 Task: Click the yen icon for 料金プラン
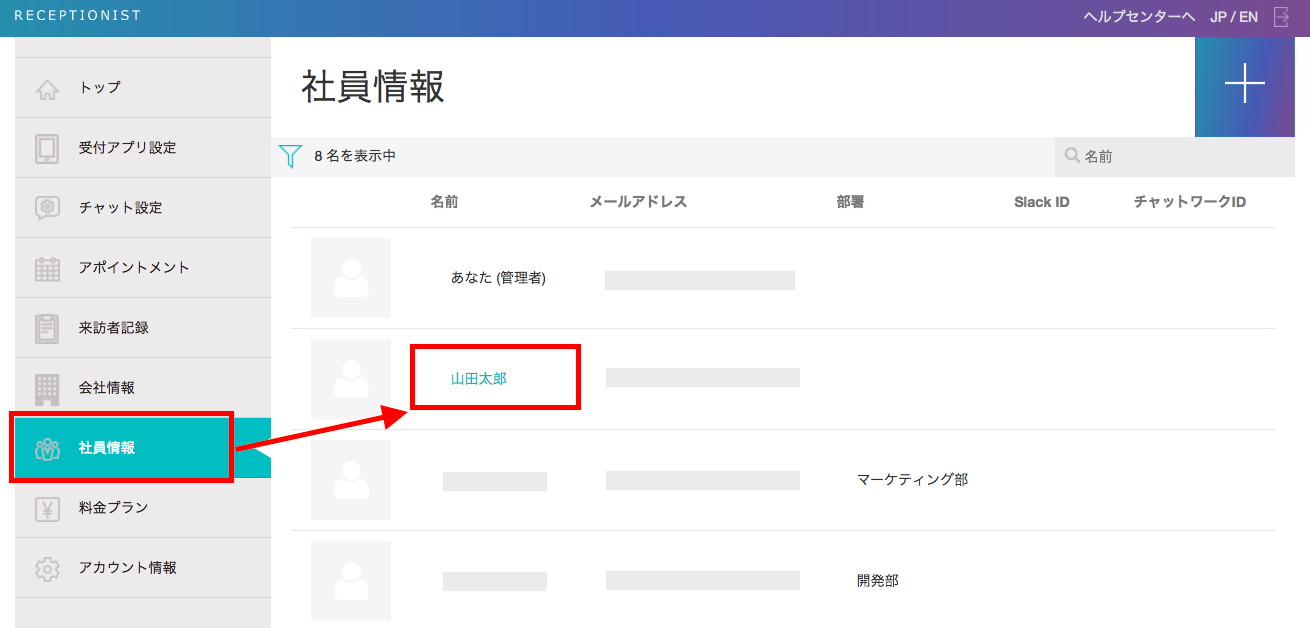pyautogui.click(x=47, y=508)
